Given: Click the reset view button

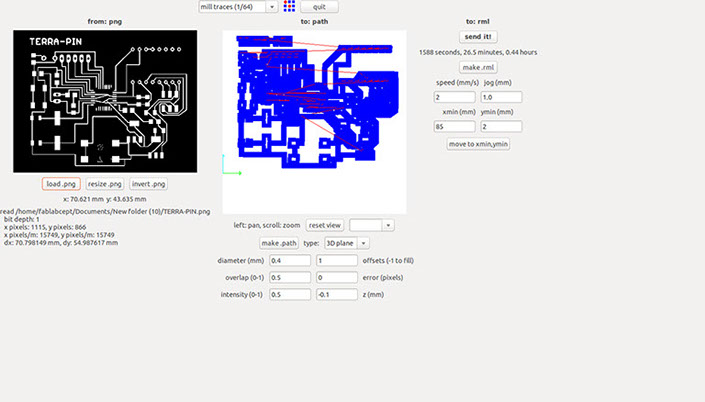Looking at the screenshot, I should coord(325,225).
